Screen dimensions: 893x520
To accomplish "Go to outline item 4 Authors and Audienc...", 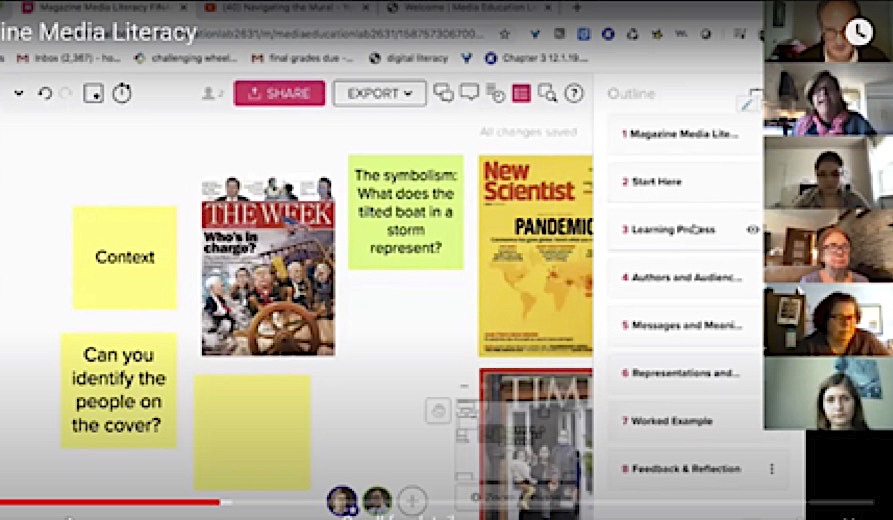I will (x=685, y=277).
